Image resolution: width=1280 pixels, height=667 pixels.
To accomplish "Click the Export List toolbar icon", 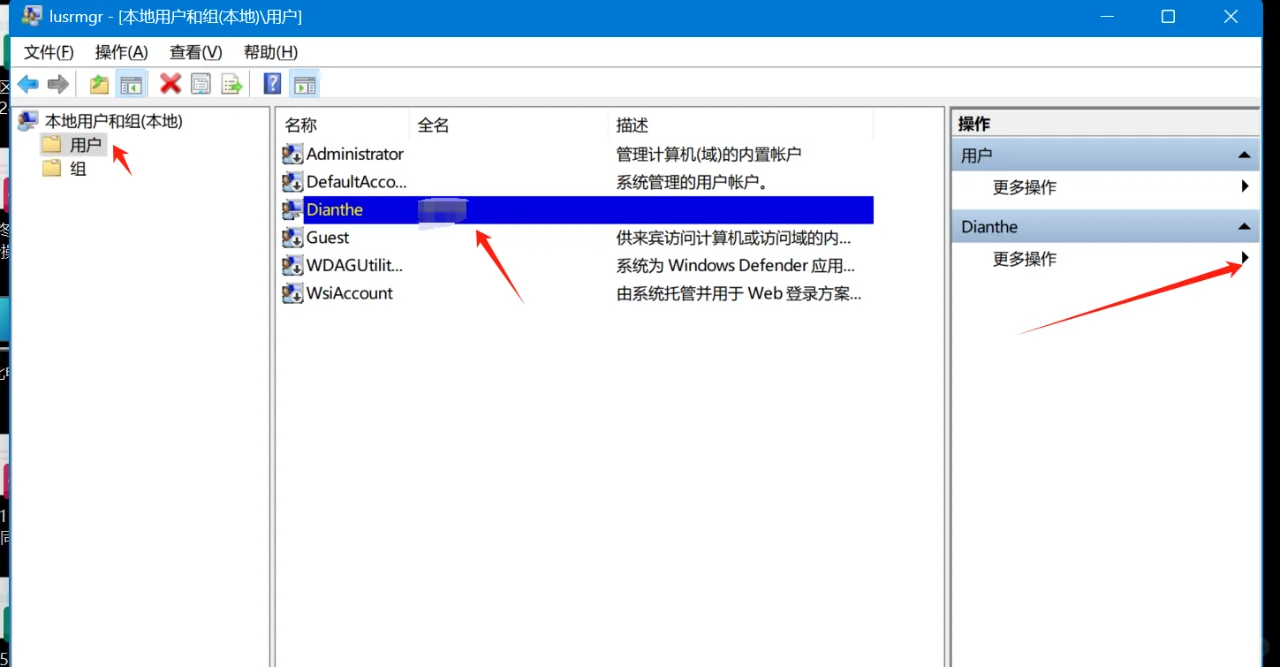I will (232, 84).
